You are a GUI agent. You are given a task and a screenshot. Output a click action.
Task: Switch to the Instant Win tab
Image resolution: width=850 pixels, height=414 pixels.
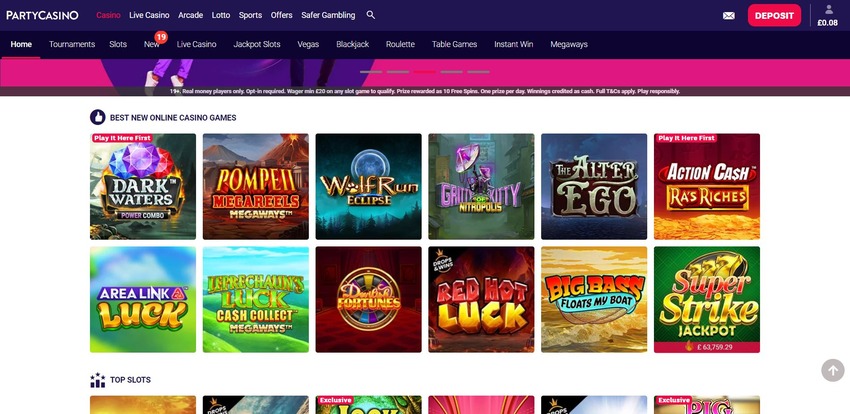click(x=513, y=44)
